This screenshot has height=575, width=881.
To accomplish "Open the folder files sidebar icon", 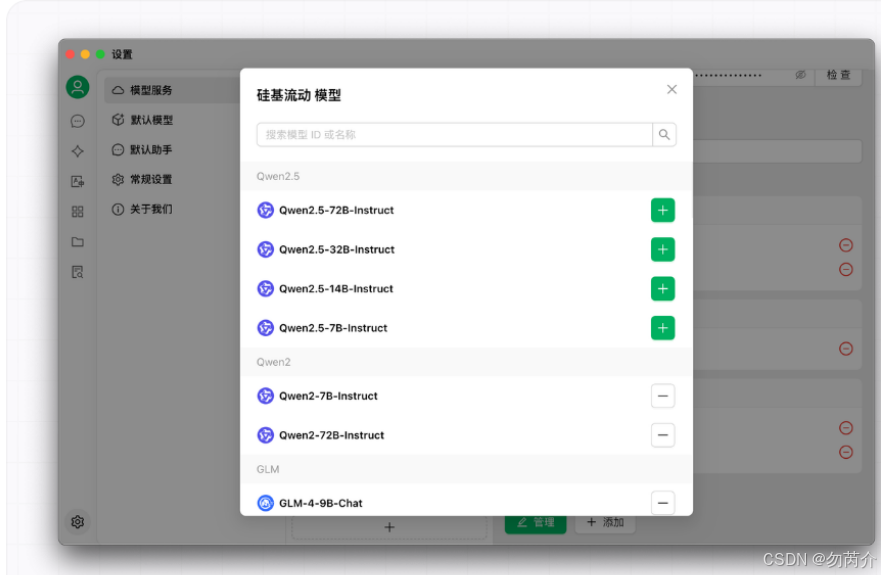I will pyautogui.click(x=78, y=242).
